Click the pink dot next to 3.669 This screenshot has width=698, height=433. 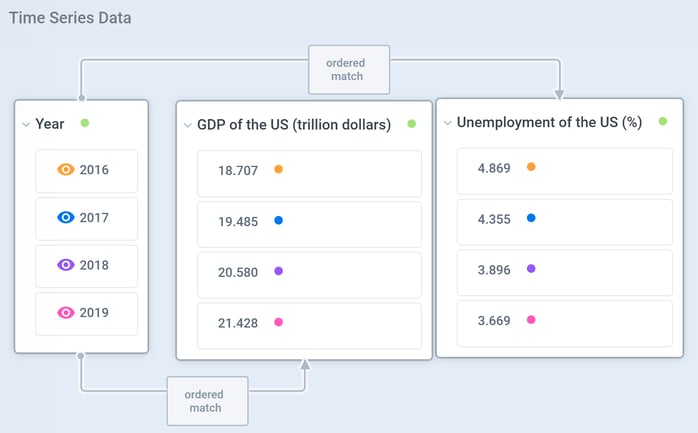pyautogui.click(x=531, y=320)
